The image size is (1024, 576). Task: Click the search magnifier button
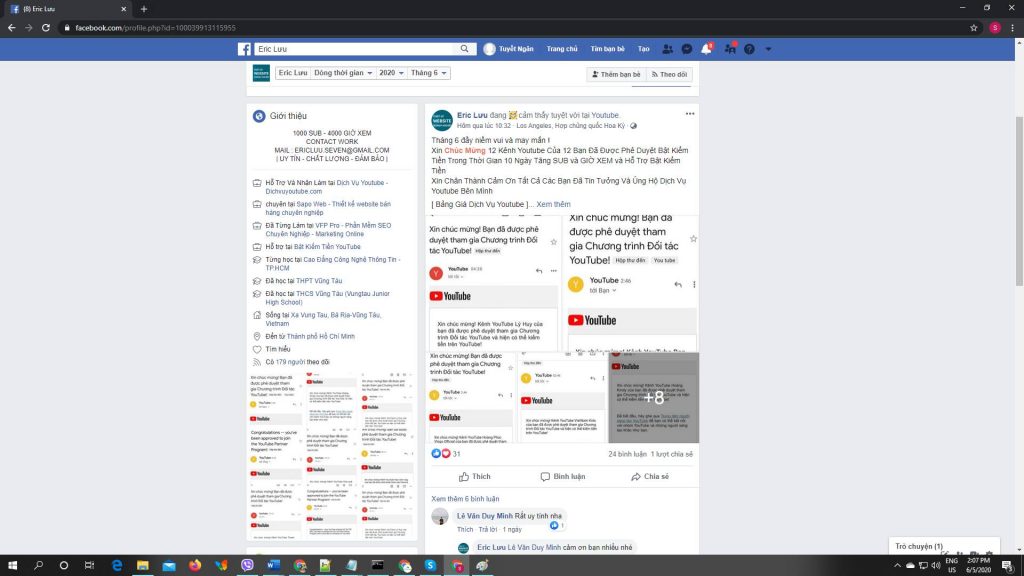coord(464,49)
